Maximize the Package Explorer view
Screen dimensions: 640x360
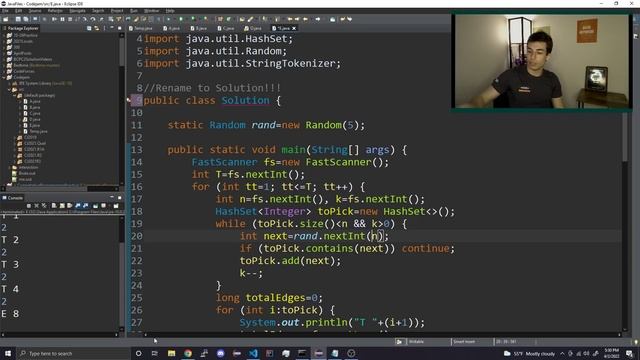tap(119, 28)
